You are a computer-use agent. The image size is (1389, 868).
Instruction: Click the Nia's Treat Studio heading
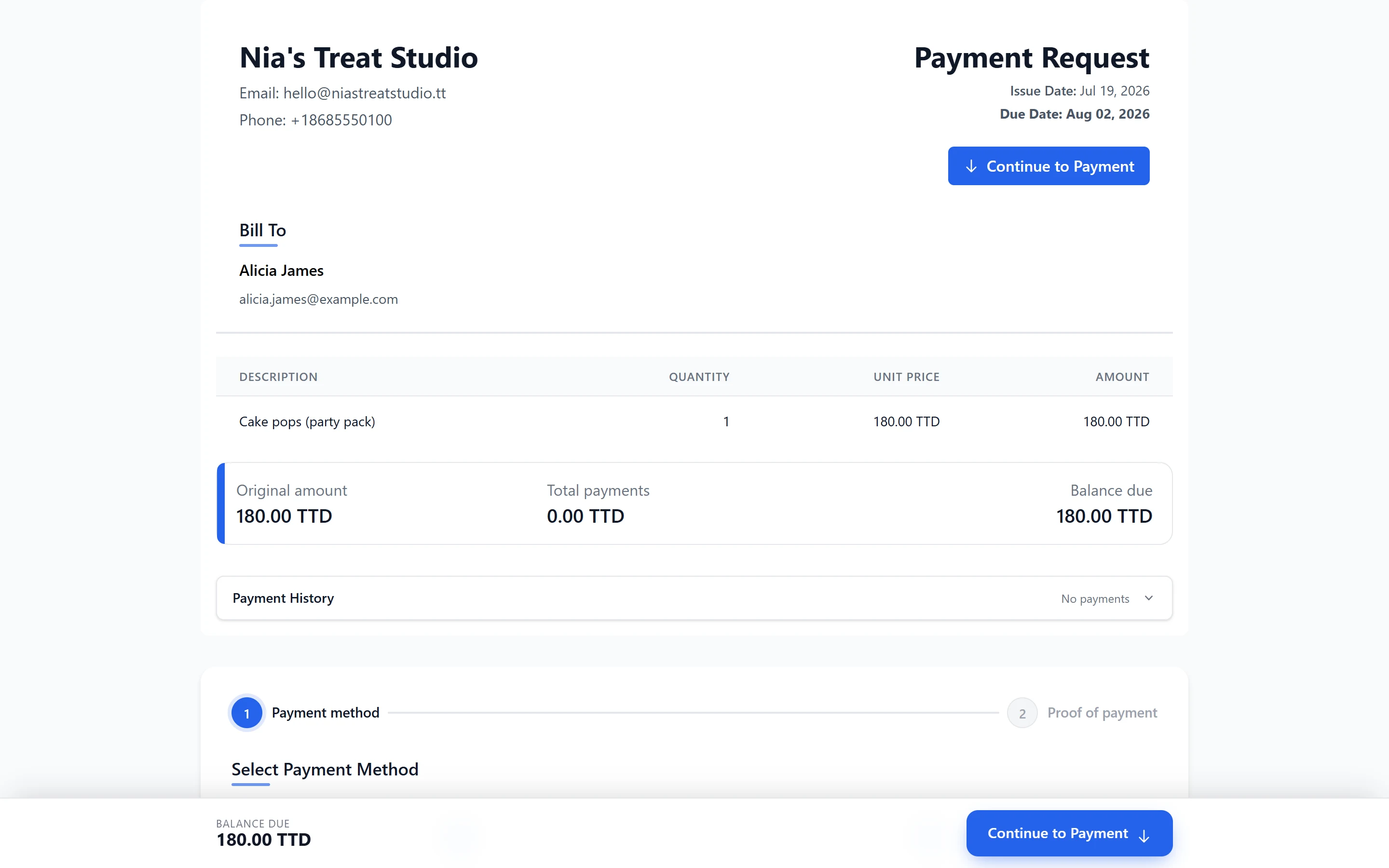pos(359,58)
